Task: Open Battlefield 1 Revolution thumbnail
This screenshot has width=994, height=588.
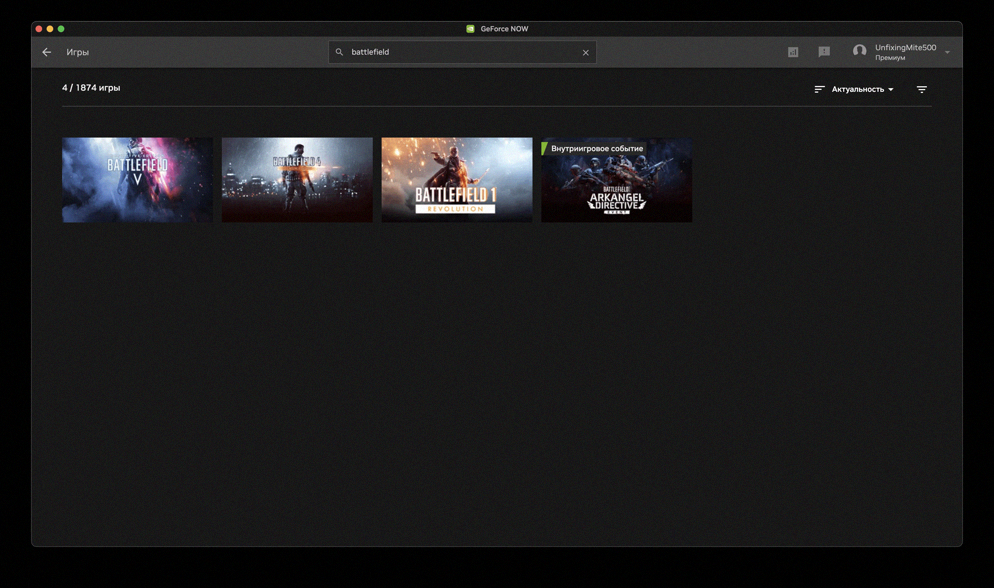Action: tap(457, 180)
